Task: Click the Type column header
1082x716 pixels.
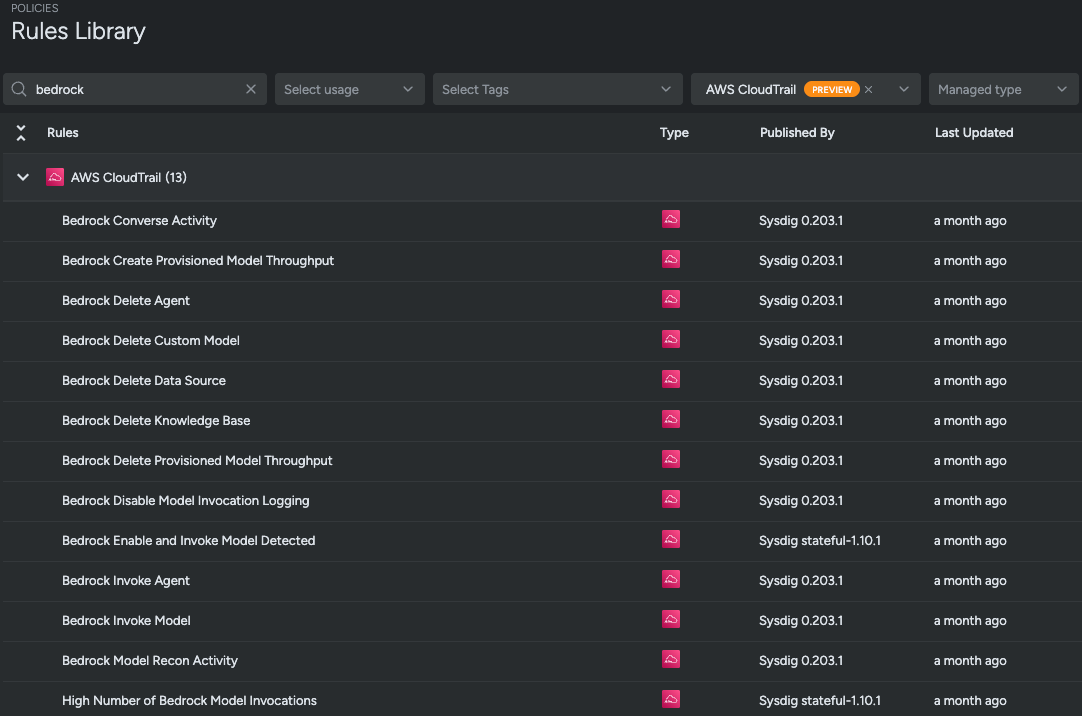Action: pos(674,132)
